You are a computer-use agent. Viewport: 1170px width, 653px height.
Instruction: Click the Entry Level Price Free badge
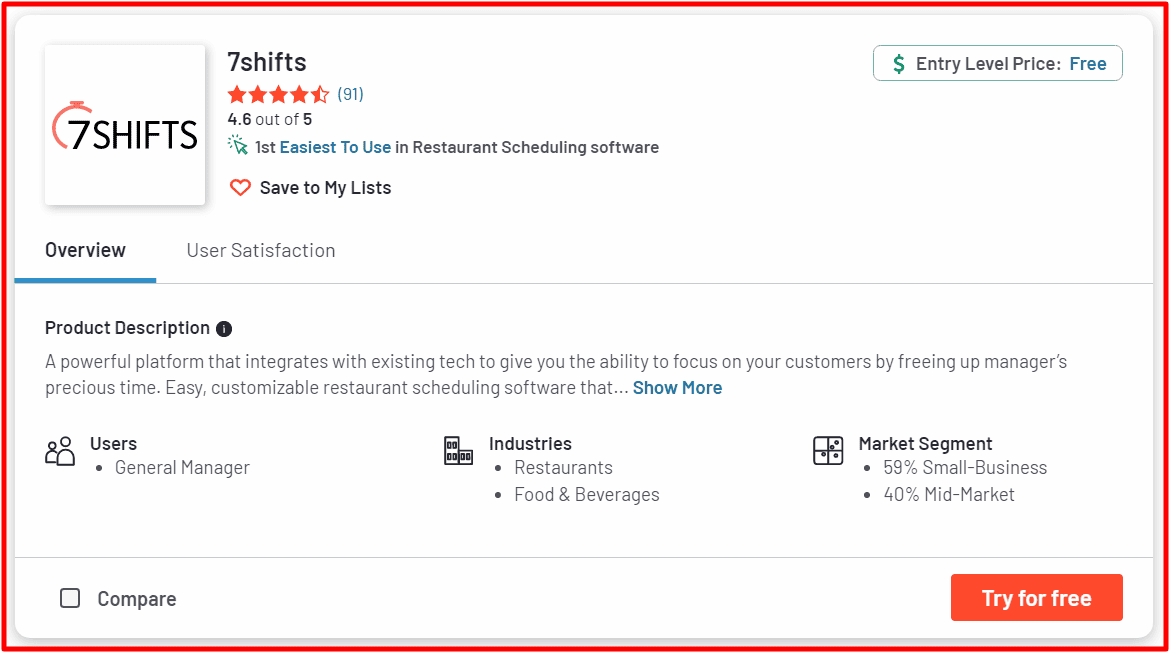point(998,63)
